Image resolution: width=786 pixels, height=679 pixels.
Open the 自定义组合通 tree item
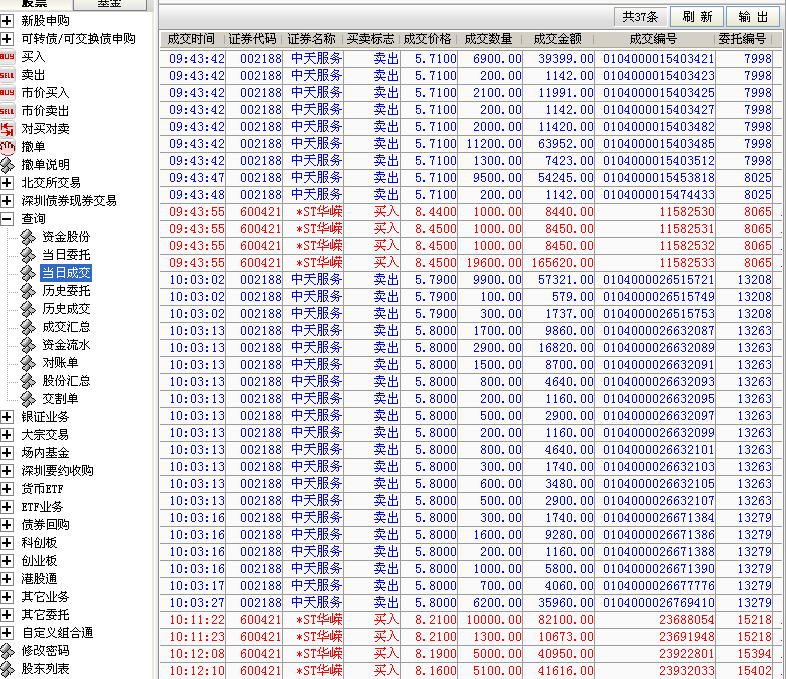pyautogui.click(x=58, y=633)
